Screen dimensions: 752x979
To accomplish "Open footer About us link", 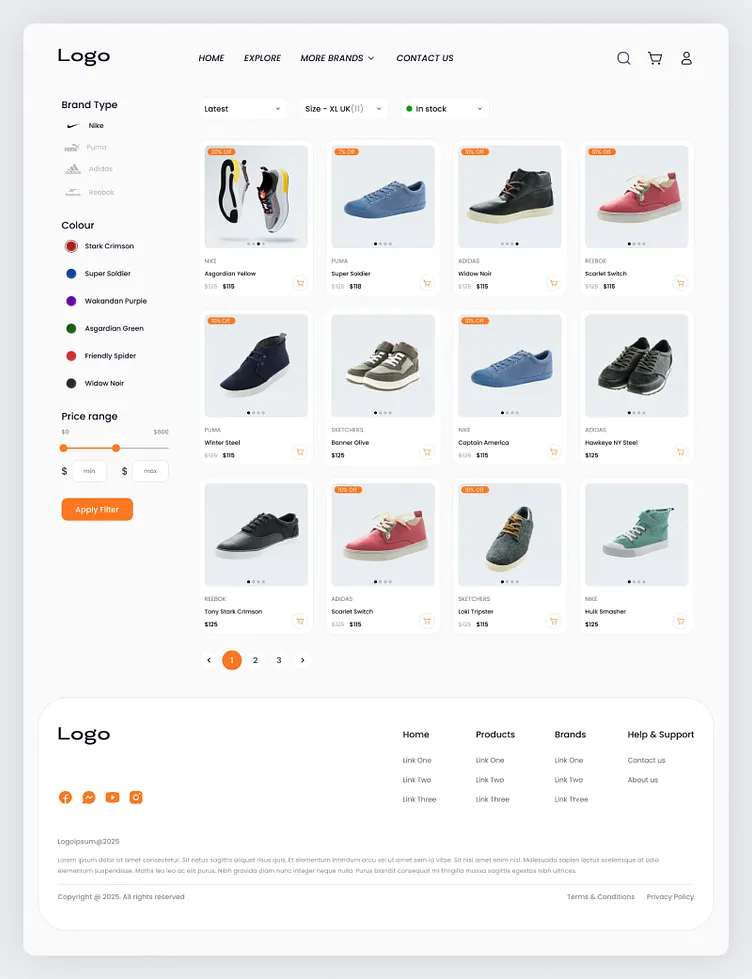I will (643, 780).
